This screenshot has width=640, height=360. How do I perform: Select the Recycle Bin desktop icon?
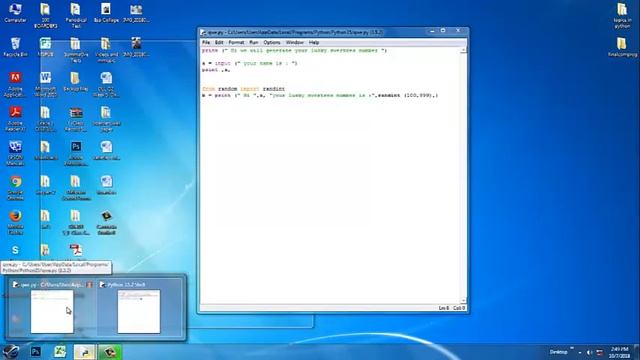(x=15, y=47)
